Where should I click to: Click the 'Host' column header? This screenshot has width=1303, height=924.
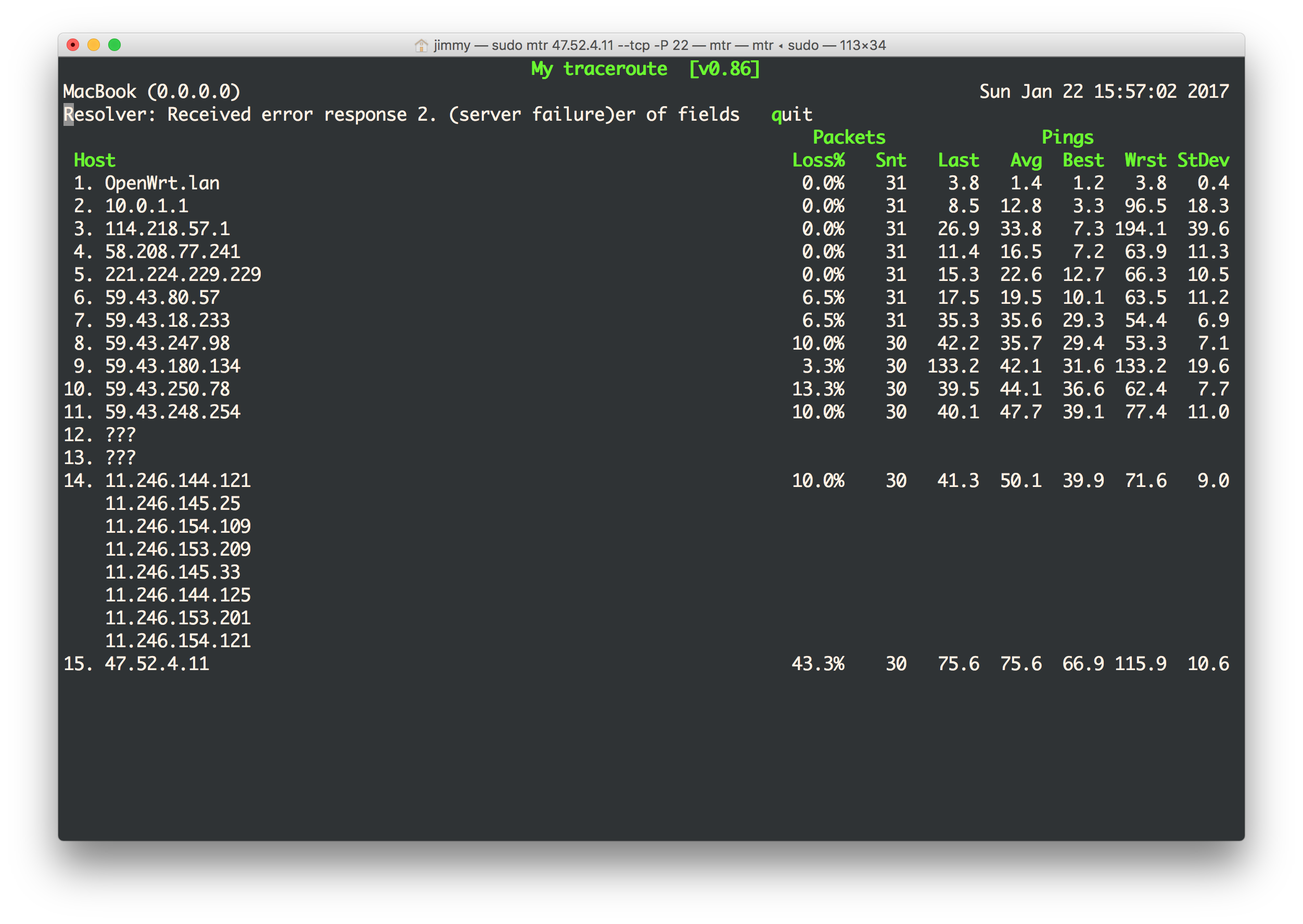95,160
